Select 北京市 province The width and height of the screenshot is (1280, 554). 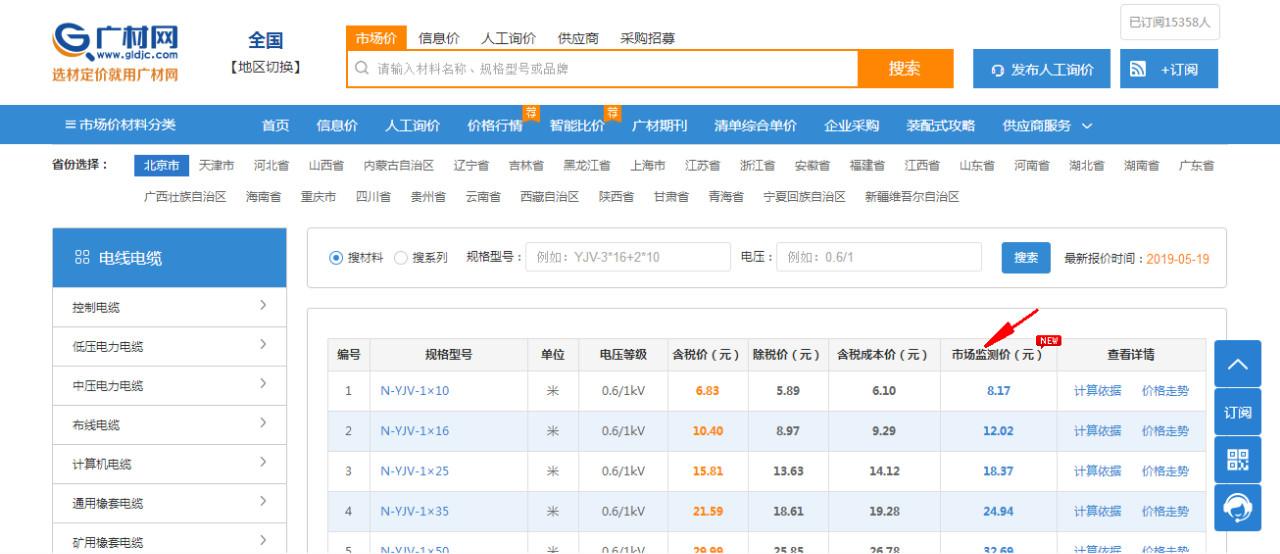point(161,165)
